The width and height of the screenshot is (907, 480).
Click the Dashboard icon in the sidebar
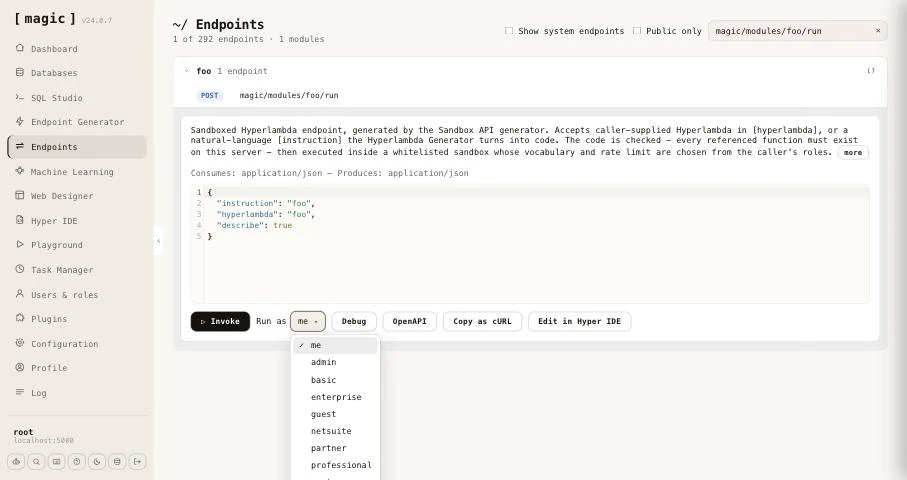click(x=20, y=48)
